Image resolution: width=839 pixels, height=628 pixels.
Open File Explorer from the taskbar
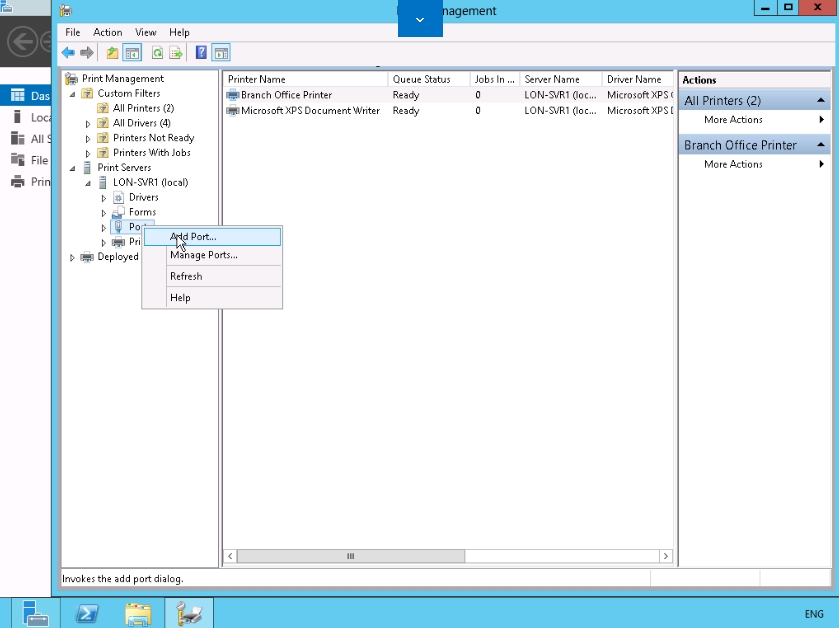click(138, 612)
